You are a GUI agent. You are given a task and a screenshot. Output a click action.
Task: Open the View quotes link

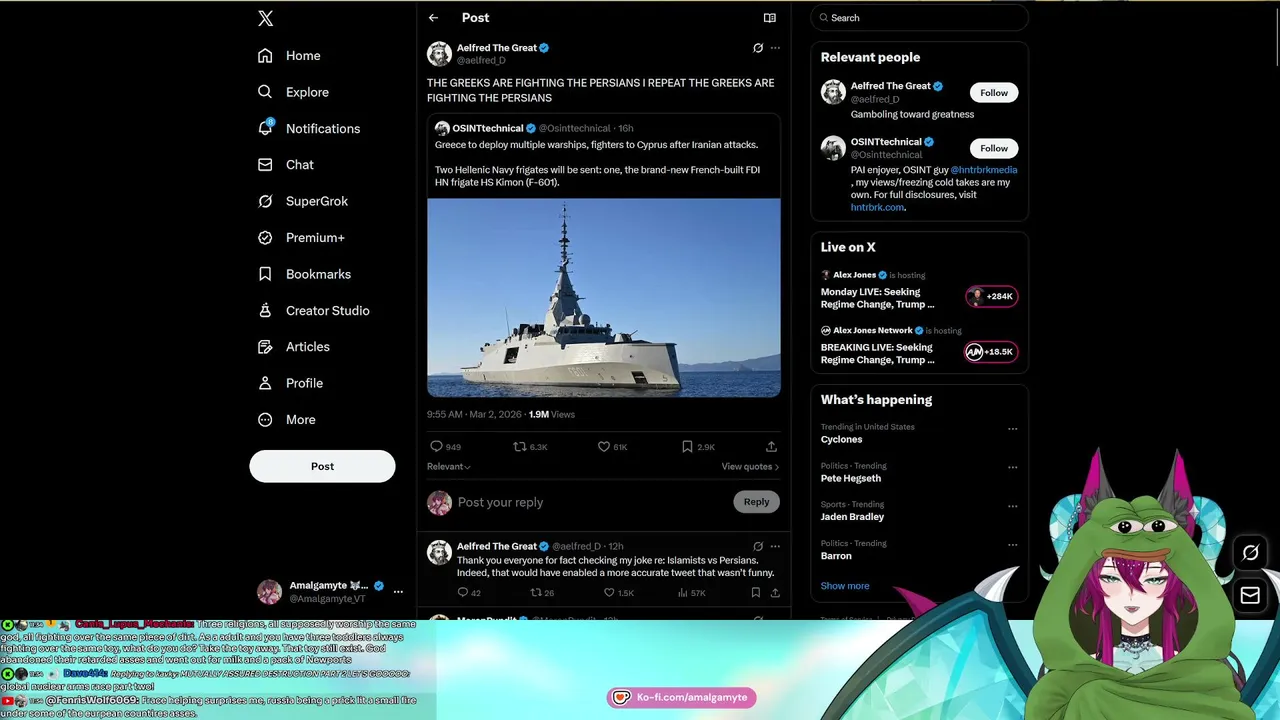point(750,467)
